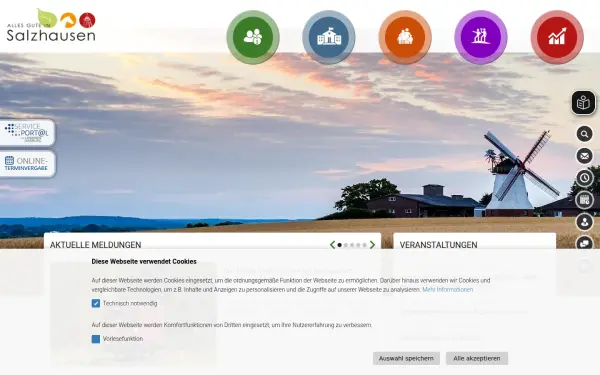
Task: Open the search magnifier icon
Action: click(584, 134)
